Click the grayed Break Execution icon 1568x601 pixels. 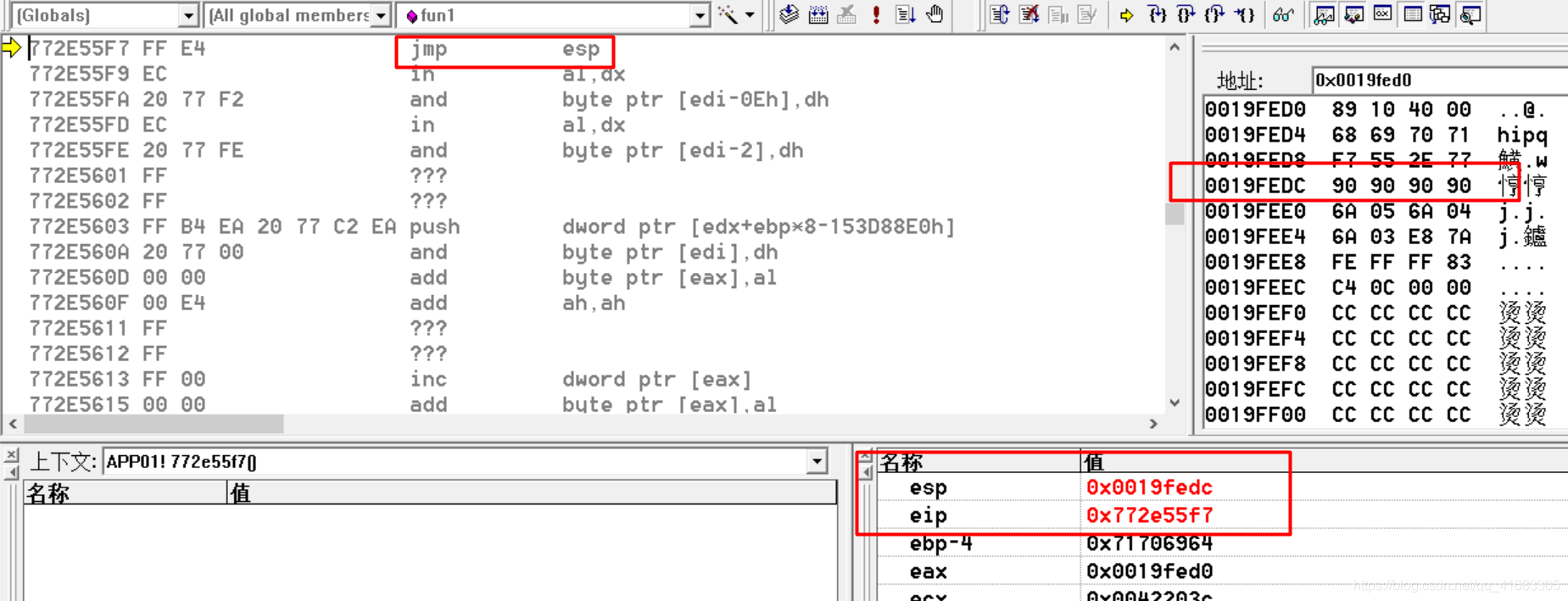click(1058, 14)
